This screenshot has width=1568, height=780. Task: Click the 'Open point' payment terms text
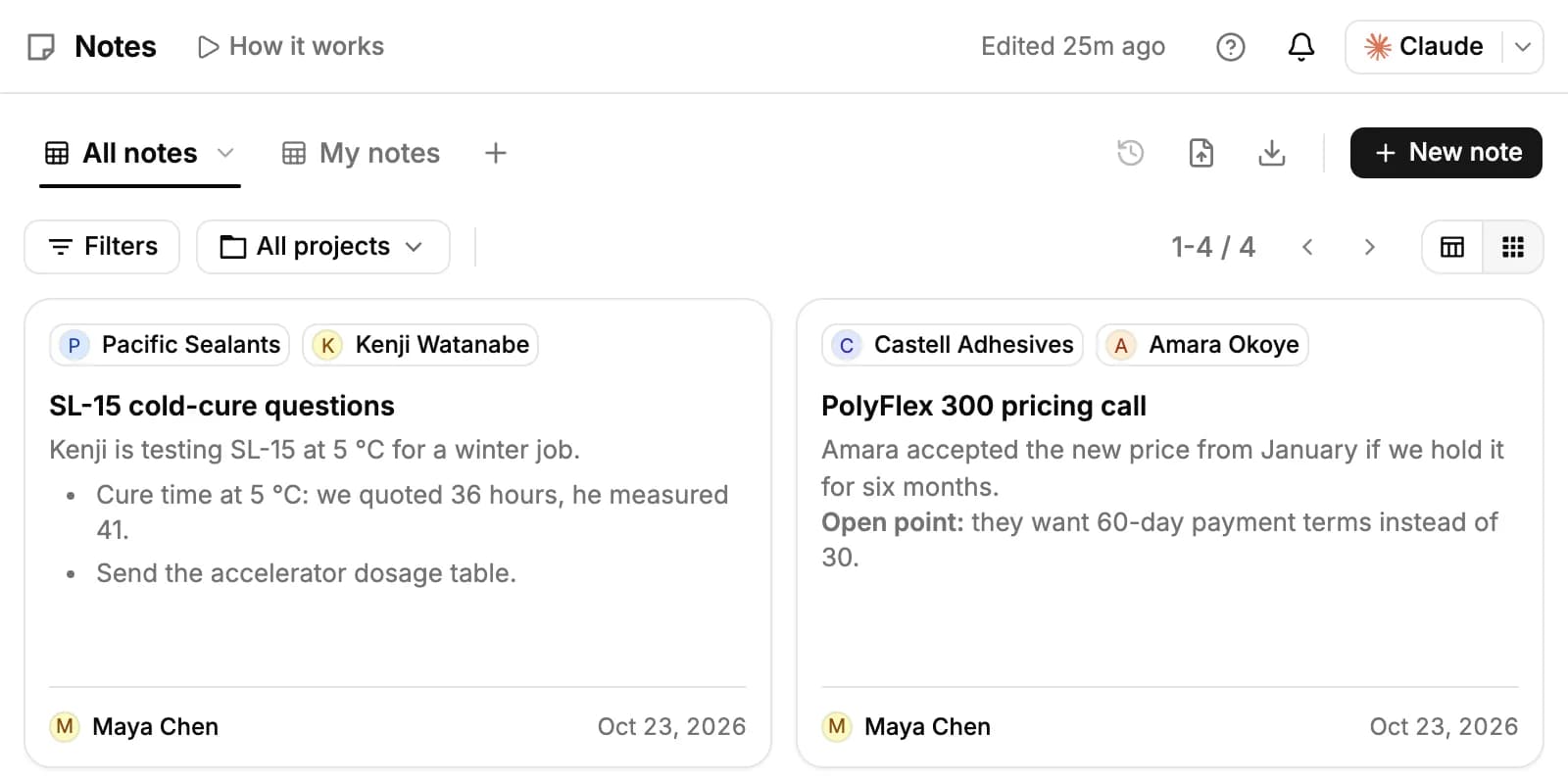click(x=1159, y=540)
